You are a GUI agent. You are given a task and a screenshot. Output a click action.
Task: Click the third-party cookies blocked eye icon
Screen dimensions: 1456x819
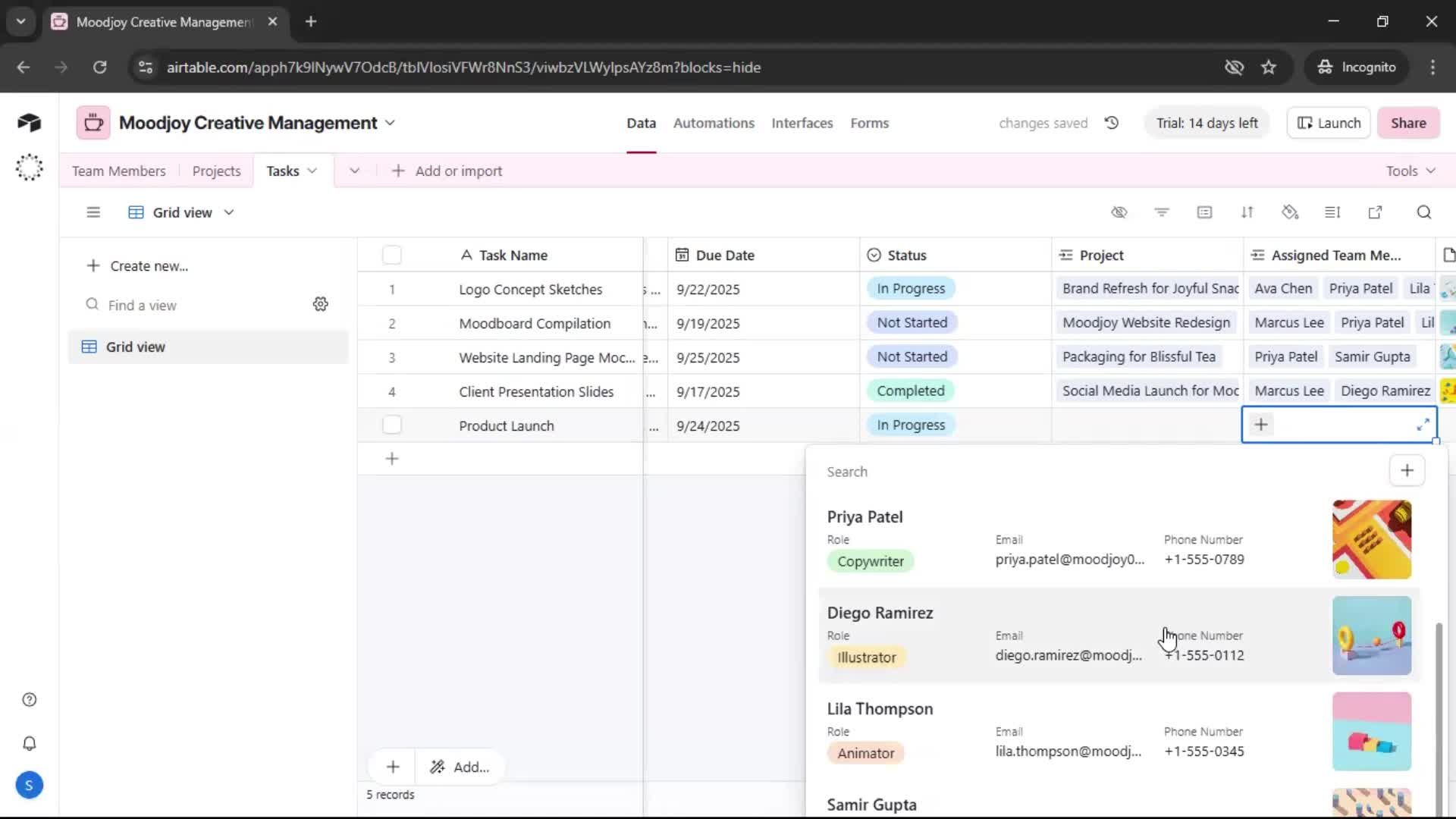tap(1234, 67)
